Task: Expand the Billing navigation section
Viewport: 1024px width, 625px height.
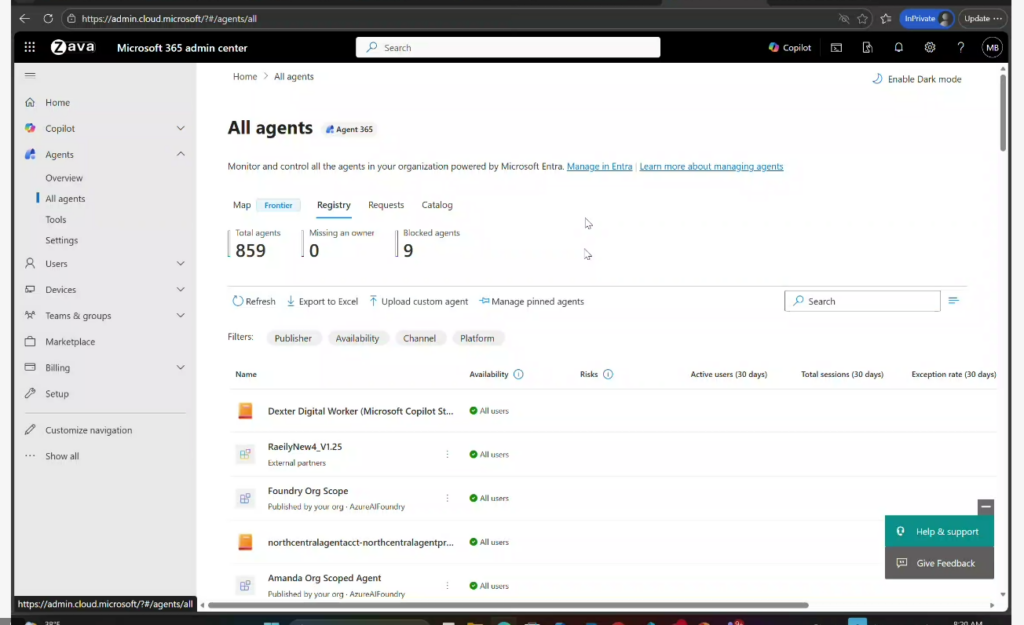Action: pyautogui.click(x=180, y=368)
